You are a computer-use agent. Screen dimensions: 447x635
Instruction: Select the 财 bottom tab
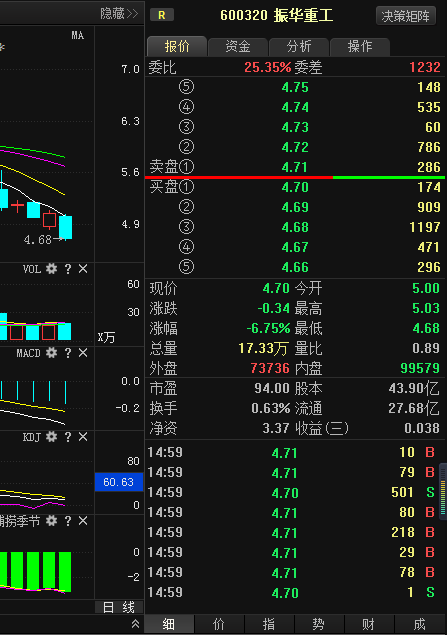click(x=369, y=624)
